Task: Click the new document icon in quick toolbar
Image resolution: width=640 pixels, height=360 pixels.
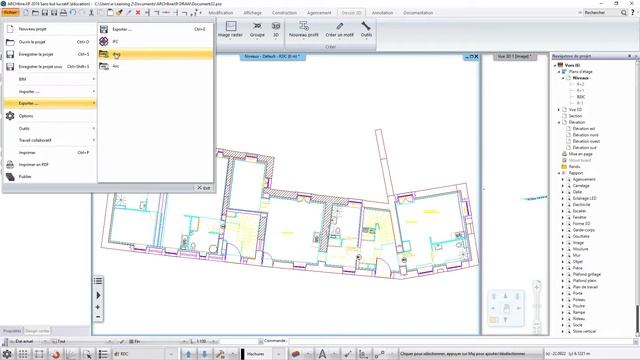Action: (26, 13)
